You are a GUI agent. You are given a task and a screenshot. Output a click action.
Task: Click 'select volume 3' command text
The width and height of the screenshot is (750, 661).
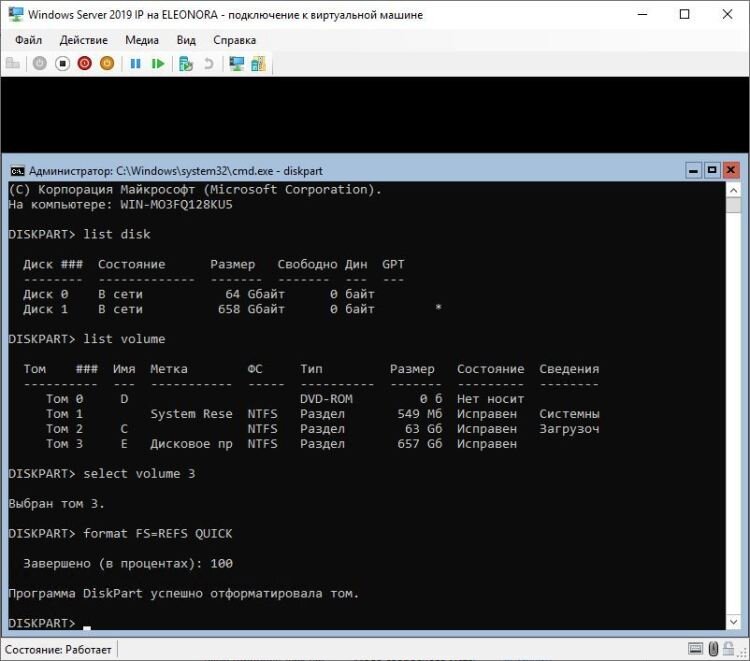click(x=139, y=474)
